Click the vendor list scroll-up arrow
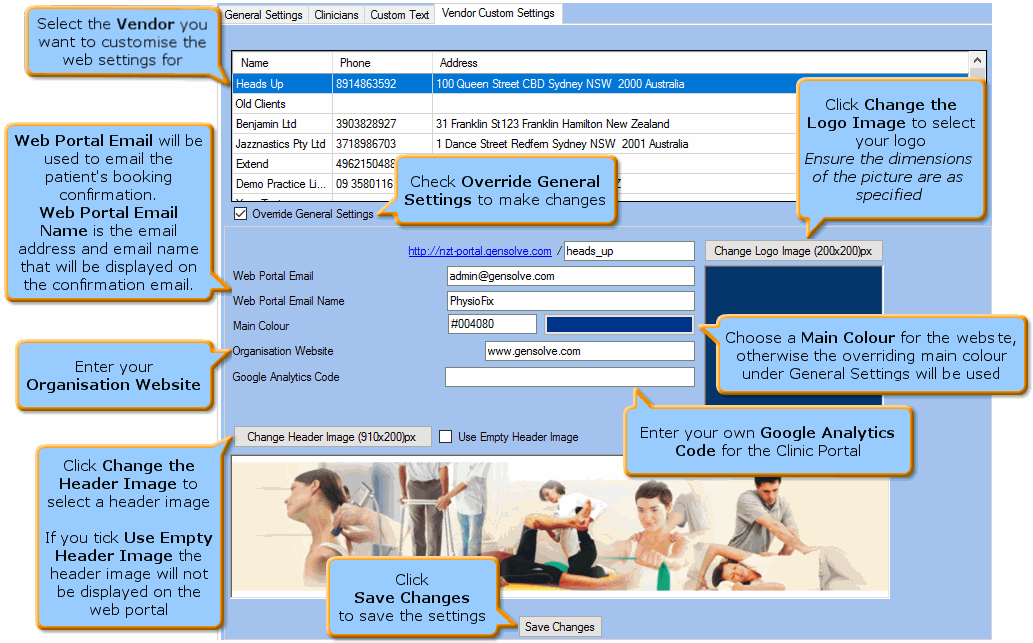The height and width of the screenshot is (643, 1033). 977,62
